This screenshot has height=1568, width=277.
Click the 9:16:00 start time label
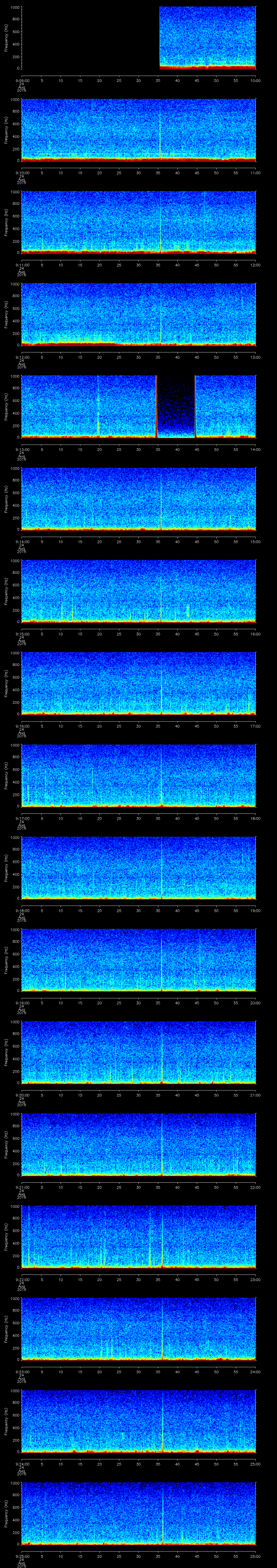(22, 726)
